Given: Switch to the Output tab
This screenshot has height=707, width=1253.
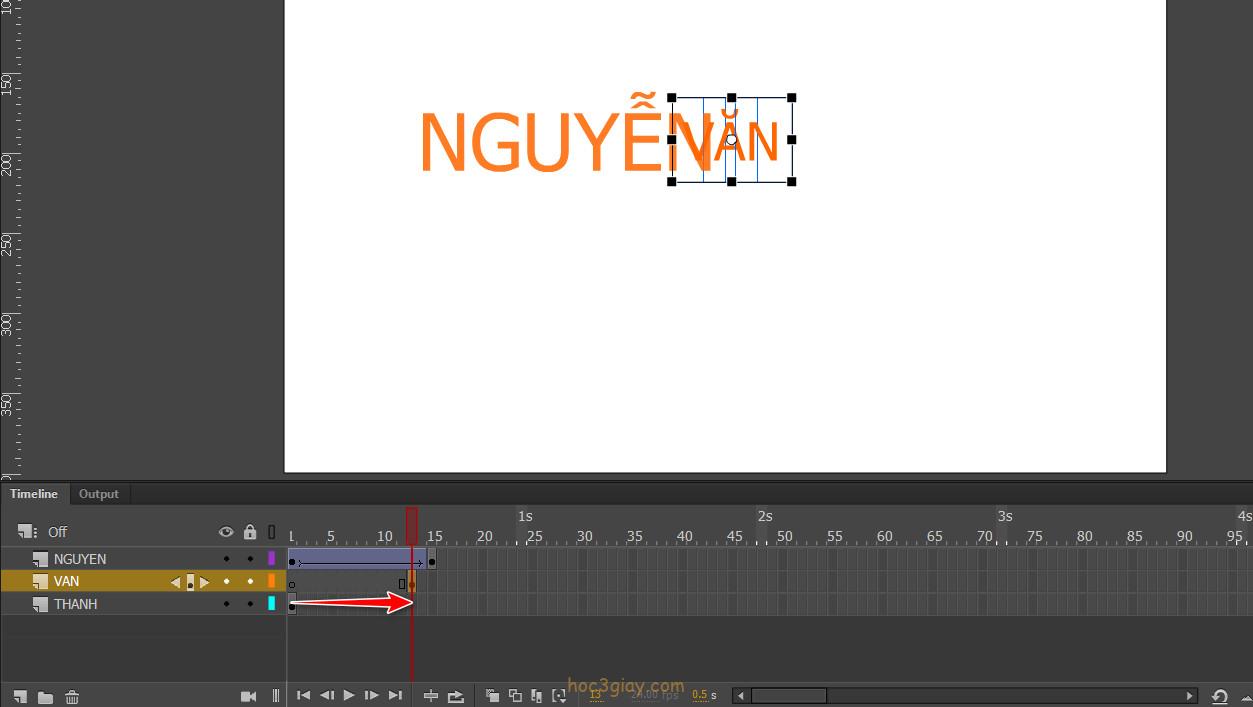Looking at the screenshot, I should coord(99,494).
